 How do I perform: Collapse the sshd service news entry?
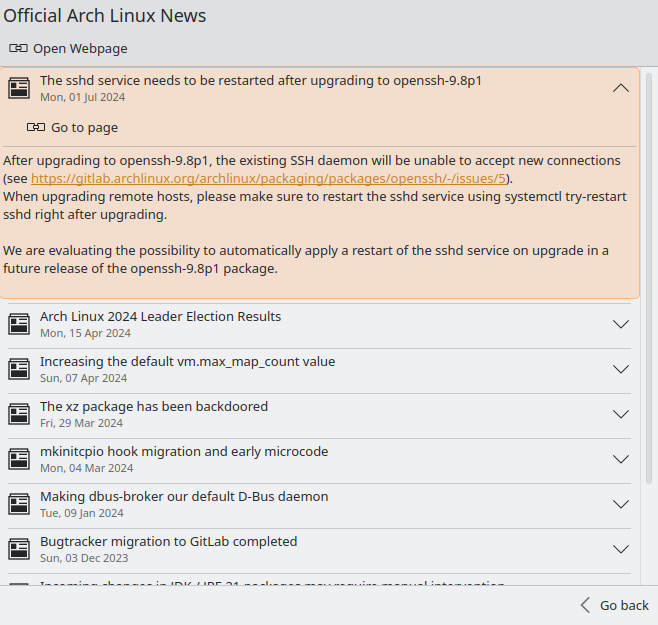(x=621, y=88)
